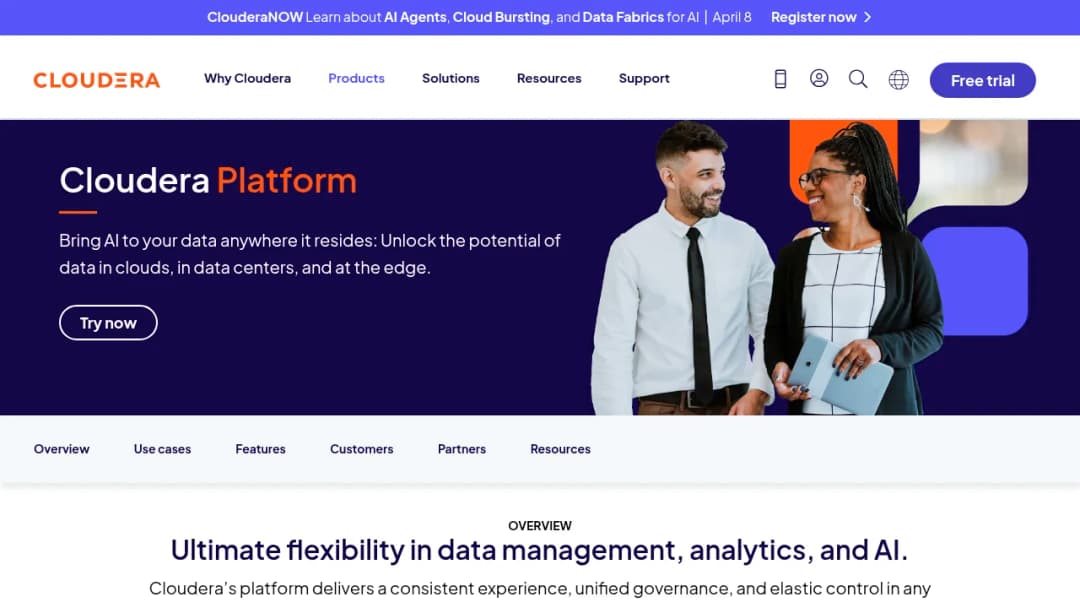Jump to the Overview section tab
This screenshot has width=1080, height=608.
[x=61, y=449]
